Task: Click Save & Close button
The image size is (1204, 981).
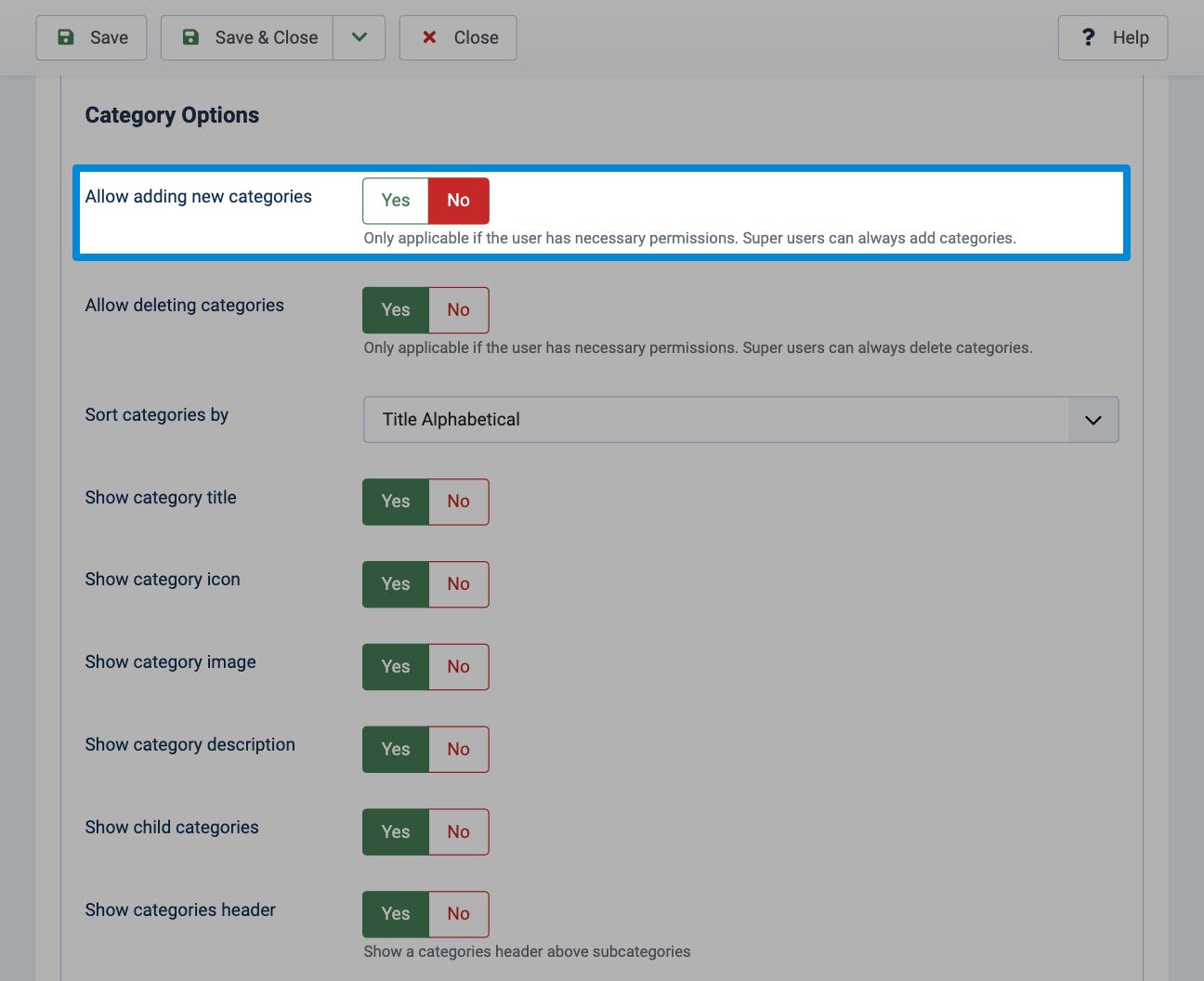Action: 247,38
